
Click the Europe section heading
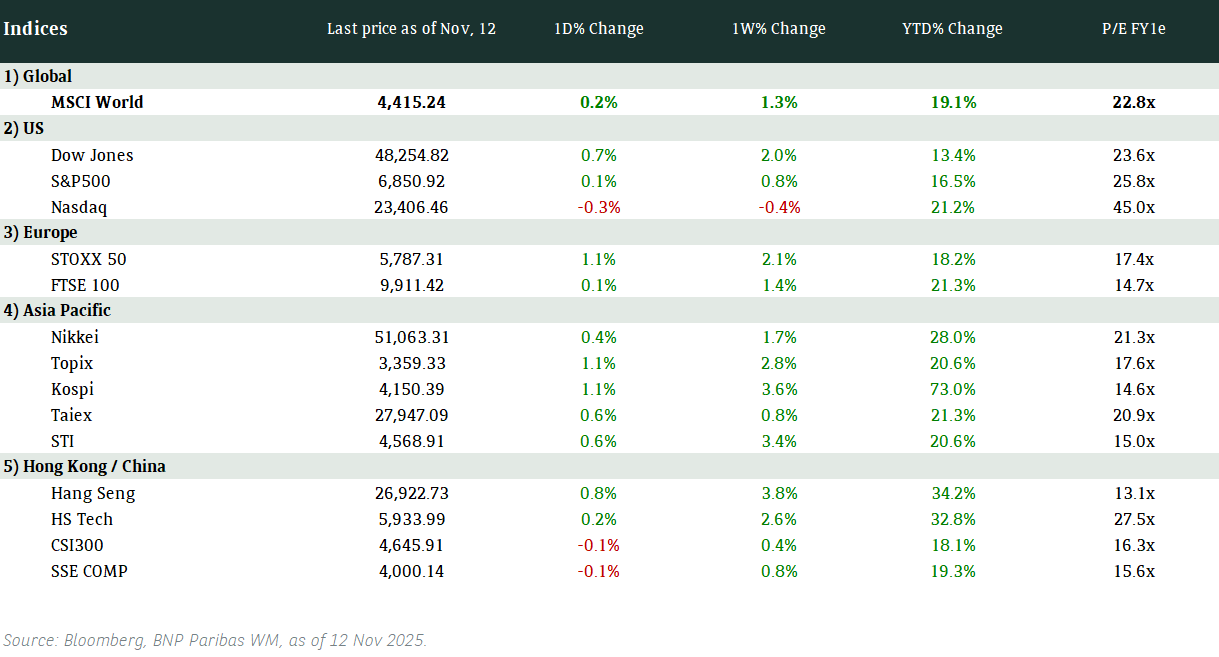click(x=40, y=233)
